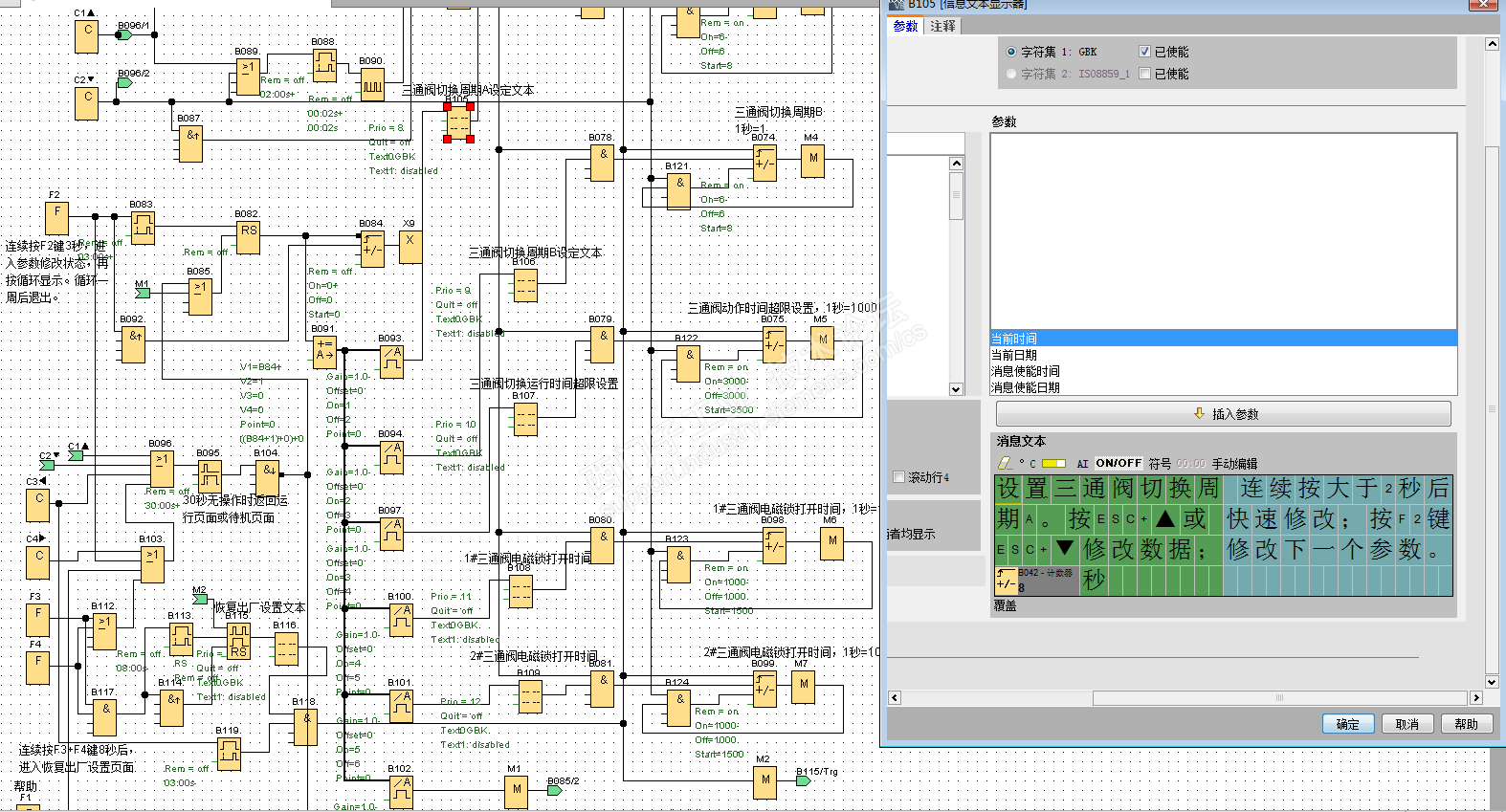Click the eraser icon in message text toolbar
Screen dimensions: 1506x812
[1005, 463]
